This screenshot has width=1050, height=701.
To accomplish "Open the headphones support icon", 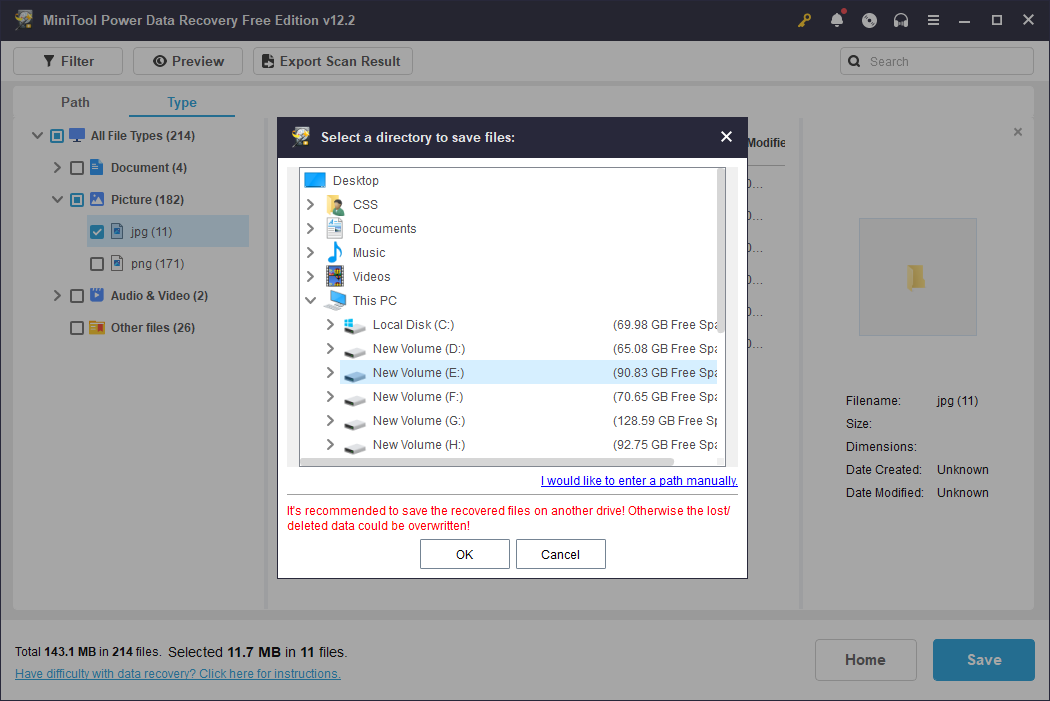I will coord(901,20).
